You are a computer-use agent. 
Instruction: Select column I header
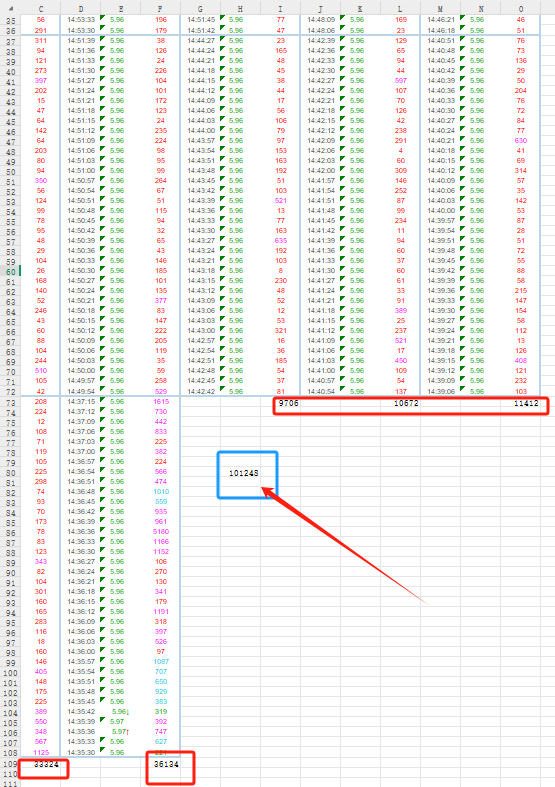tap(281, 9)
